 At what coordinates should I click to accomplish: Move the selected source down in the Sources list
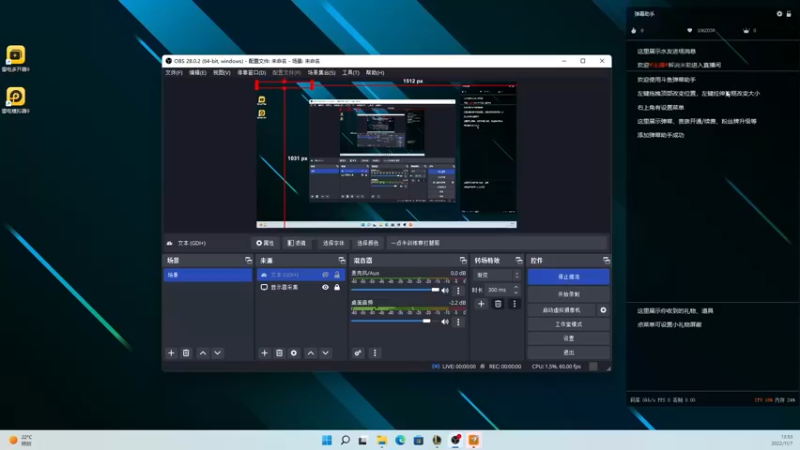click(326, 353)
